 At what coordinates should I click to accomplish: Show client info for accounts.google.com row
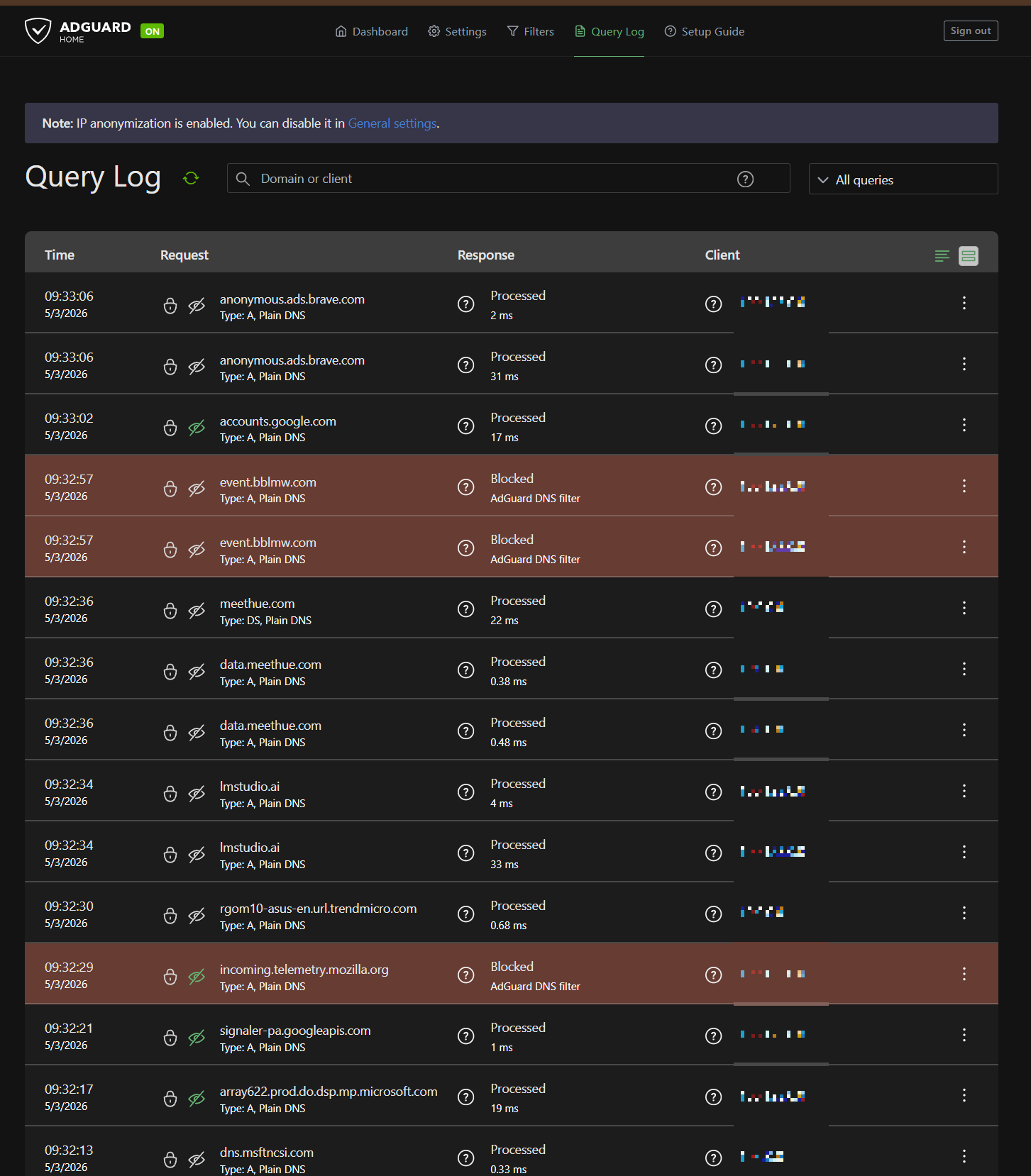(713, 426)
